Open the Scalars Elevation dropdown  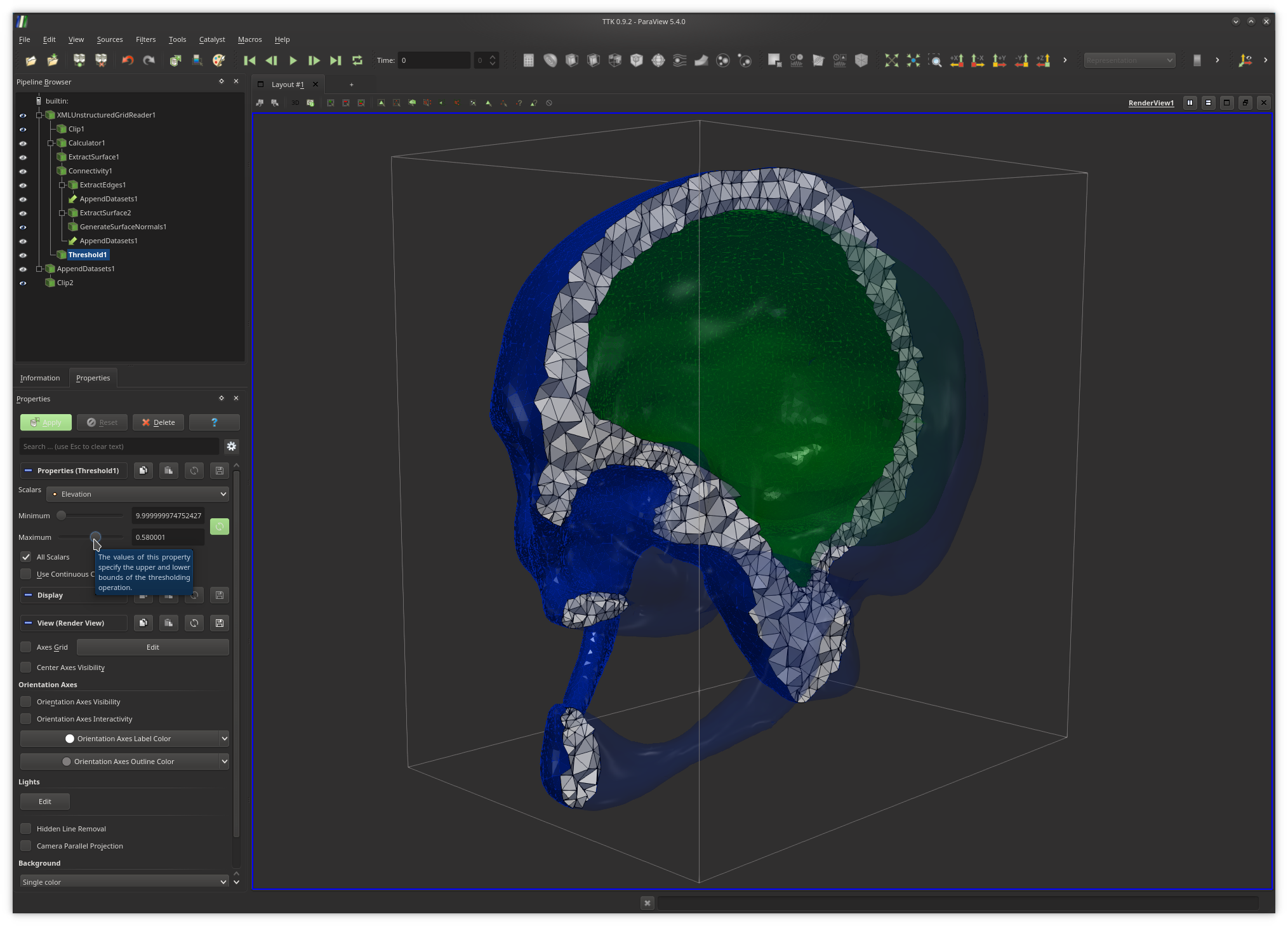138,494
